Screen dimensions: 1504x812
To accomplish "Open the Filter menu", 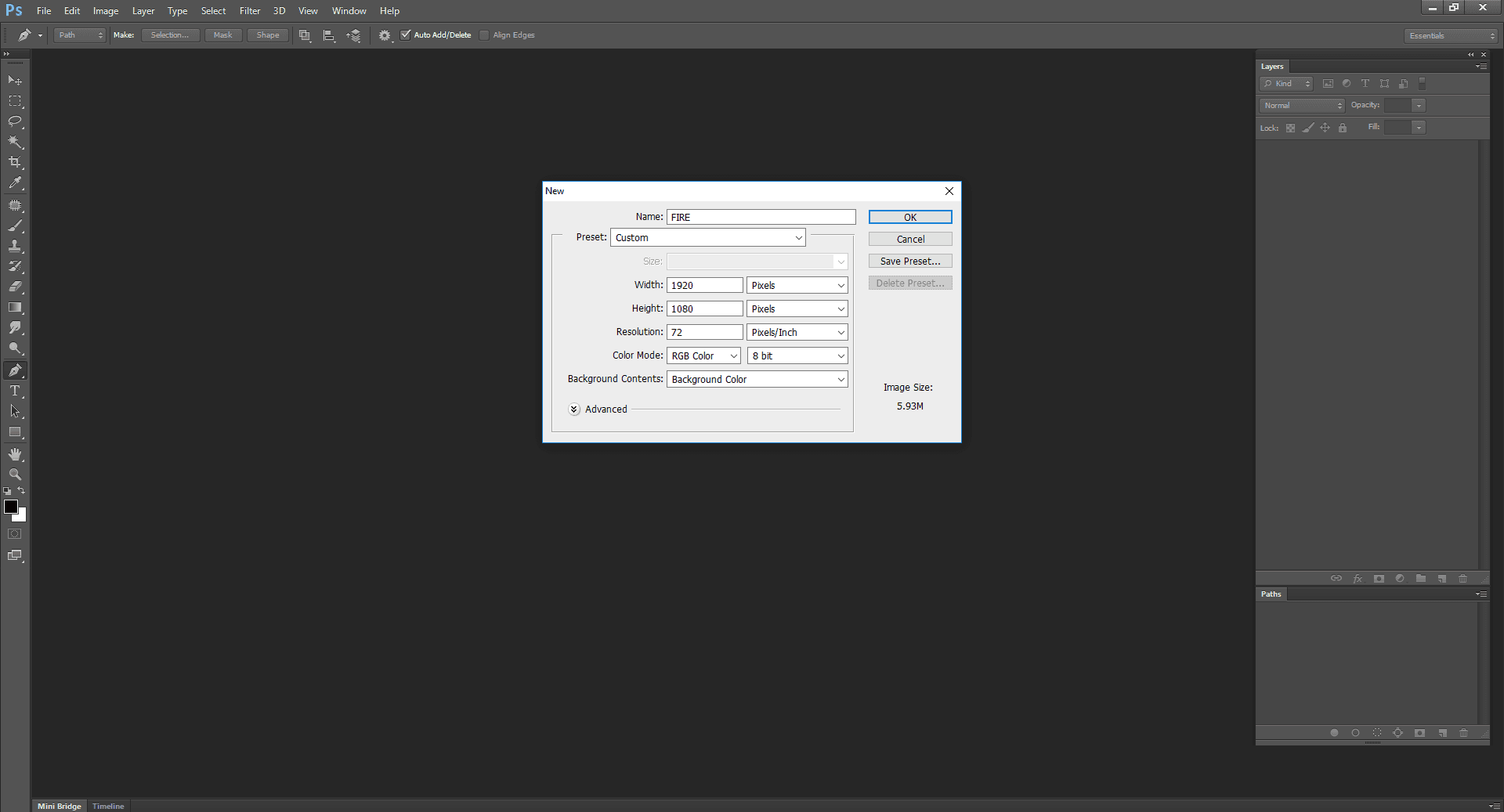I will tap(249, 10).
